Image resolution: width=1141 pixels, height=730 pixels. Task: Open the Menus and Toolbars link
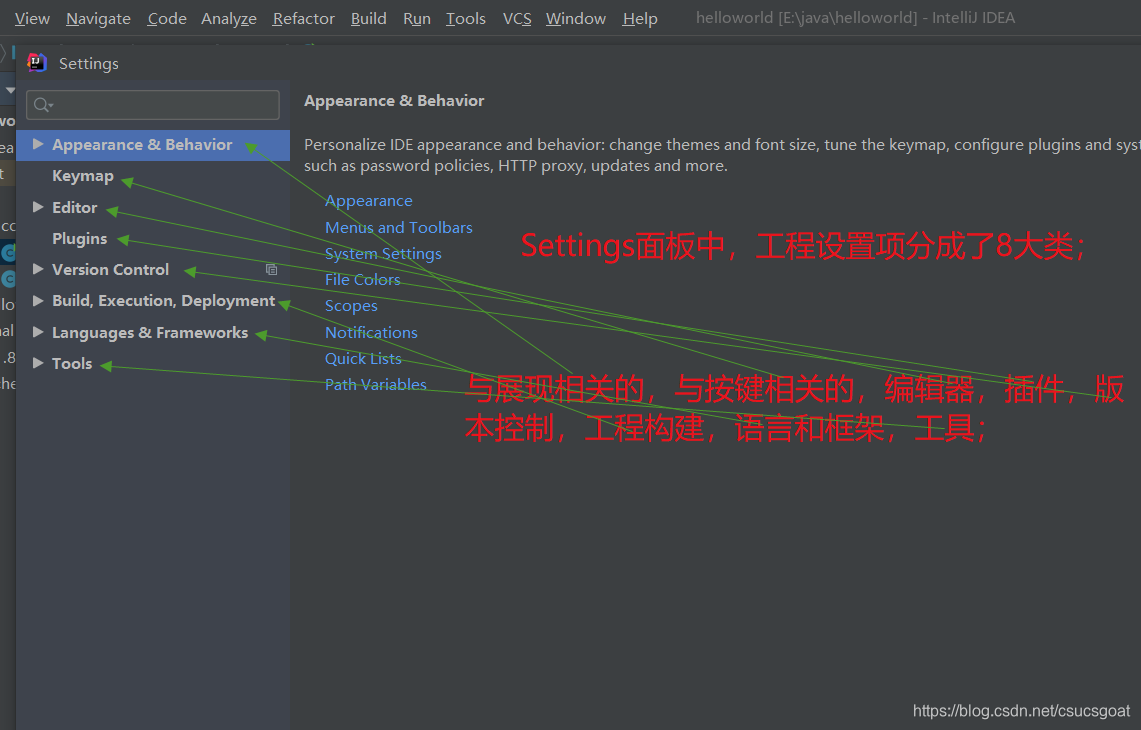coord(399,227)
